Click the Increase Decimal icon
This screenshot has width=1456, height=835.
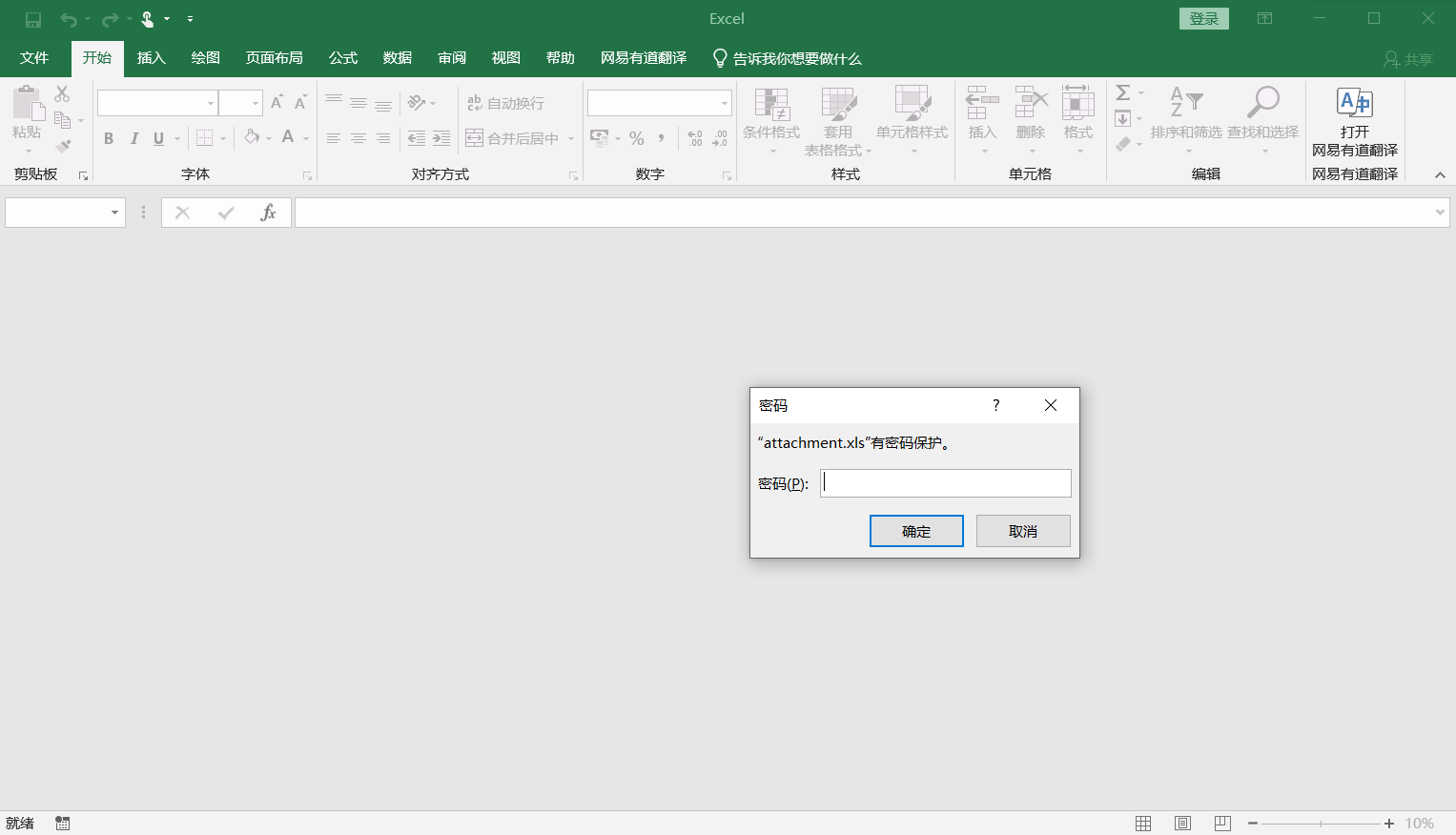point(695,138)
